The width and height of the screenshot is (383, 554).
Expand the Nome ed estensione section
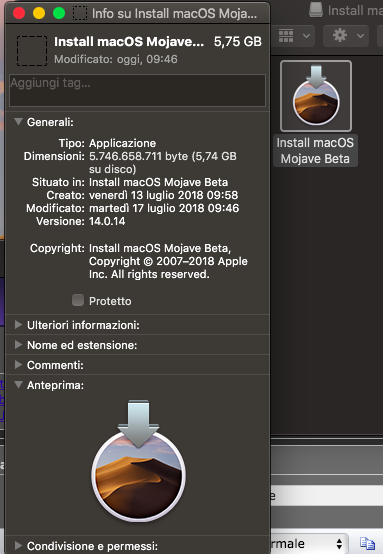18,345
